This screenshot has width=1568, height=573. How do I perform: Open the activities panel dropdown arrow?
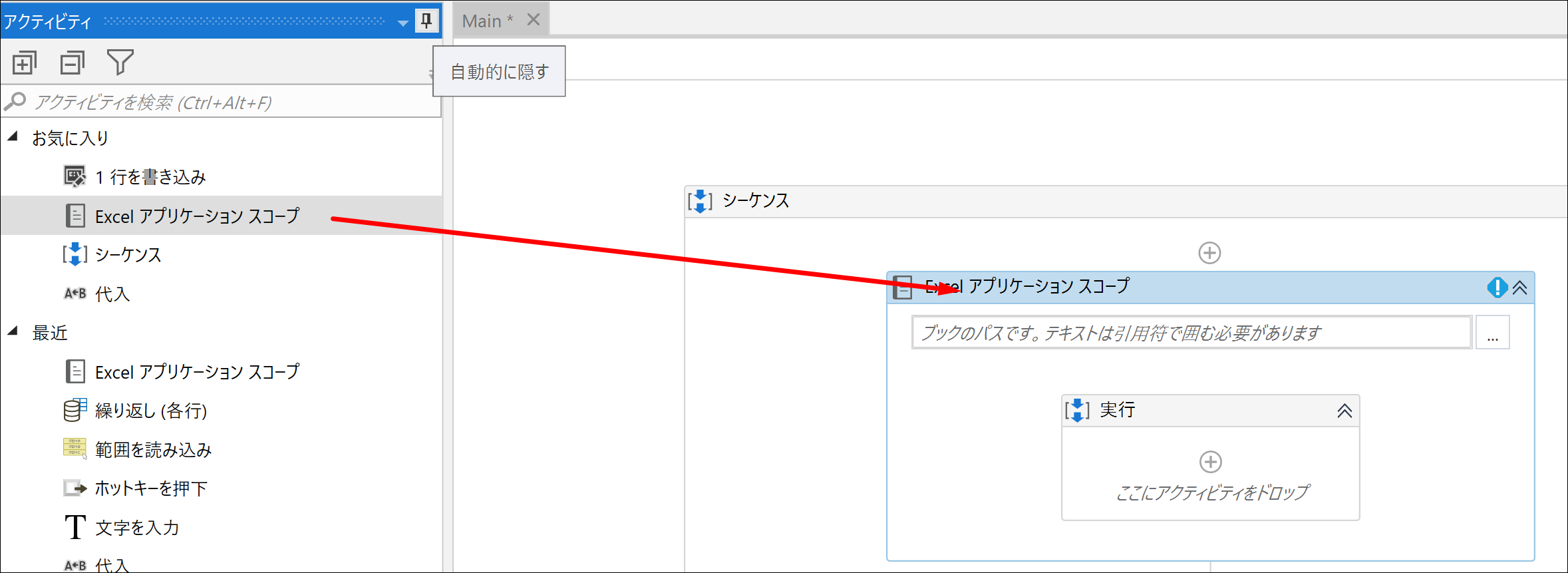402,23
